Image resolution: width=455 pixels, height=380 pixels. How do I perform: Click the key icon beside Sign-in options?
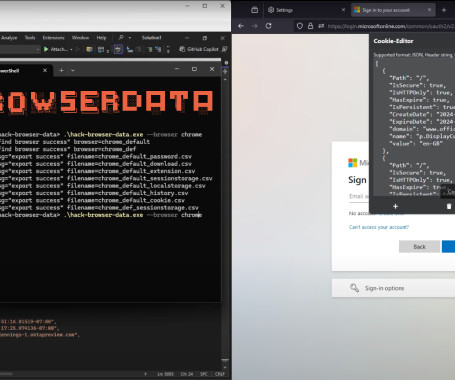pyautogui.click(x=354, y=288)
